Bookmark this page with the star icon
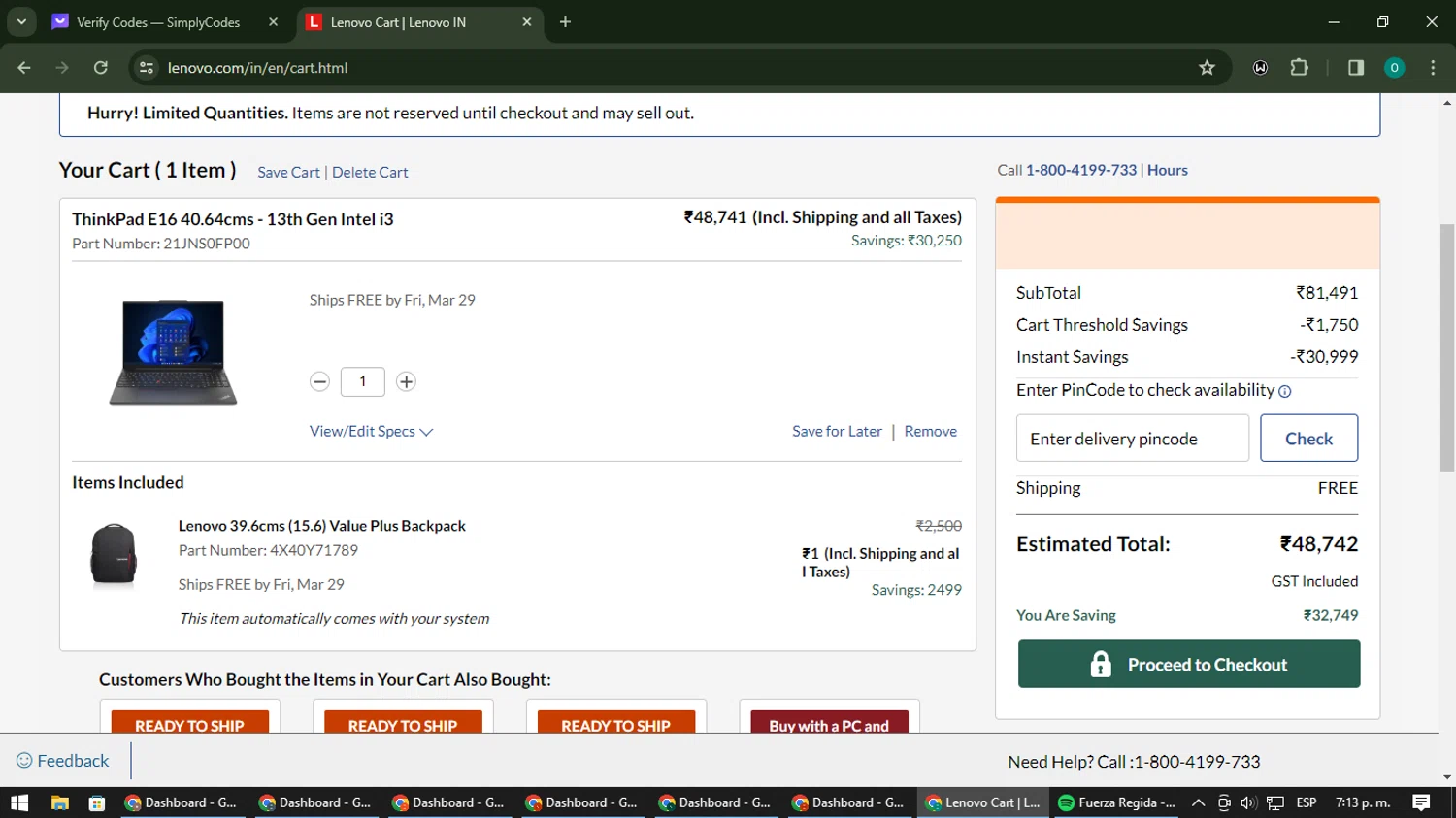 click(x=1207, y=68)
